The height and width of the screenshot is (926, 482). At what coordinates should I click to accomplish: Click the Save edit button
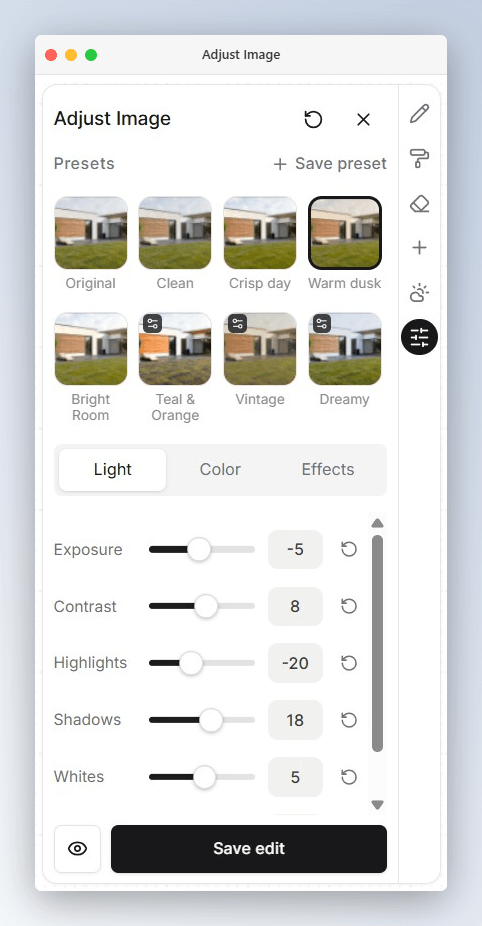pos(249,849)
